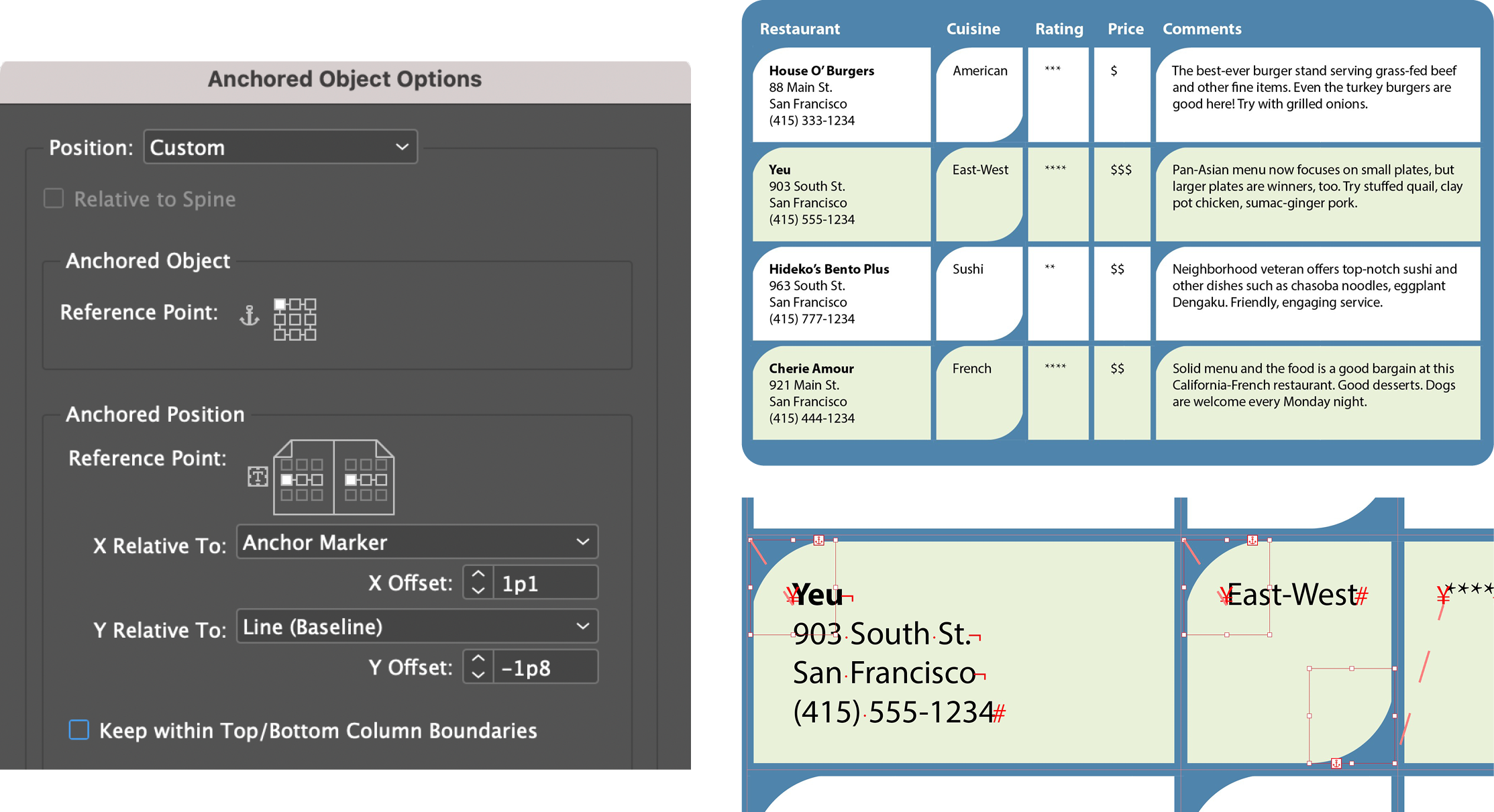This screenshot has width=1494, height=812.
Task: Increase Y Offset with the up arrow
Action: pos(478,659)
